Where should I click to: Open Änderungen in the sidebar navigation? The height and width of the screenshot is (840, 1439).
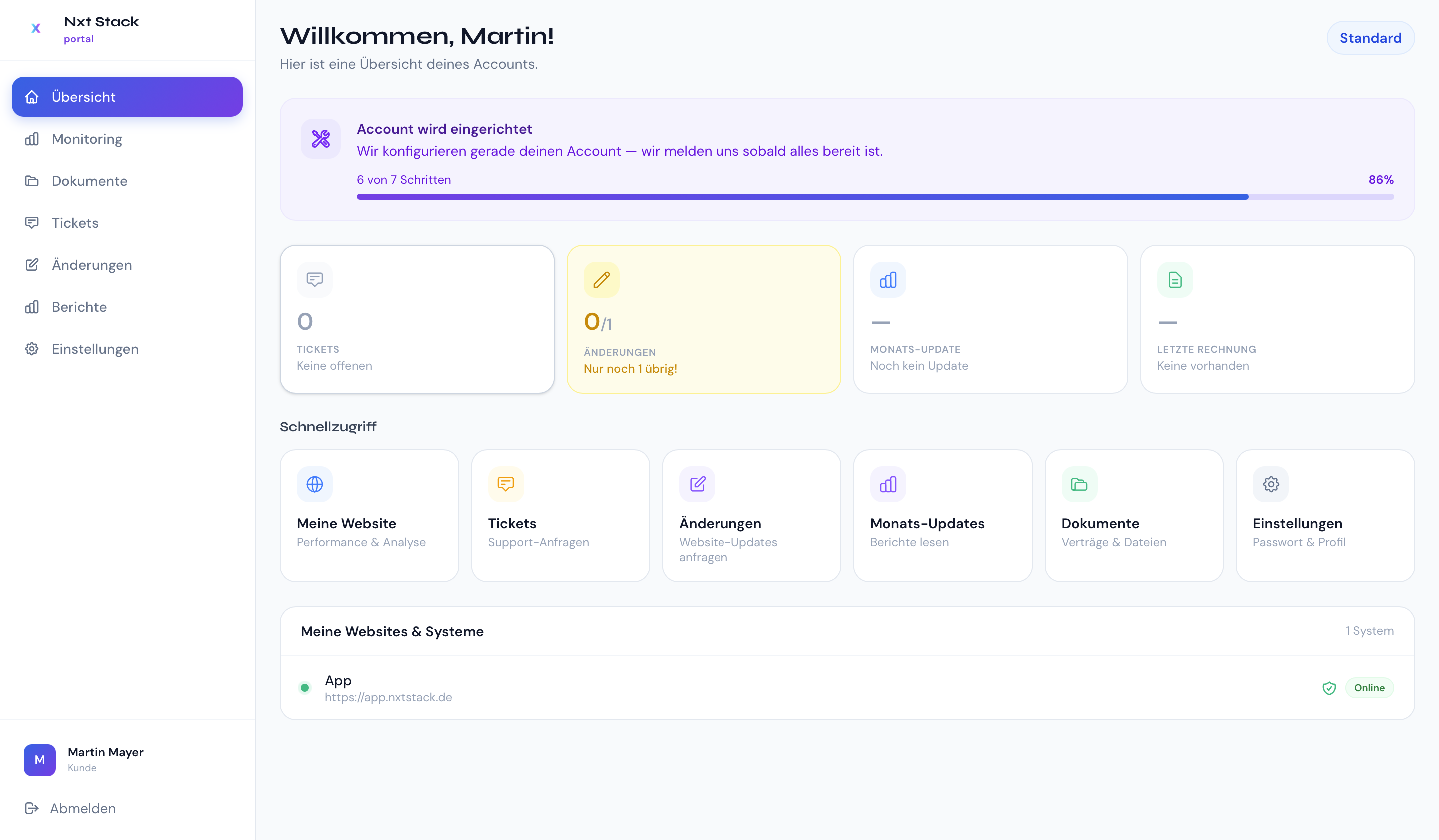coord(127,265)
